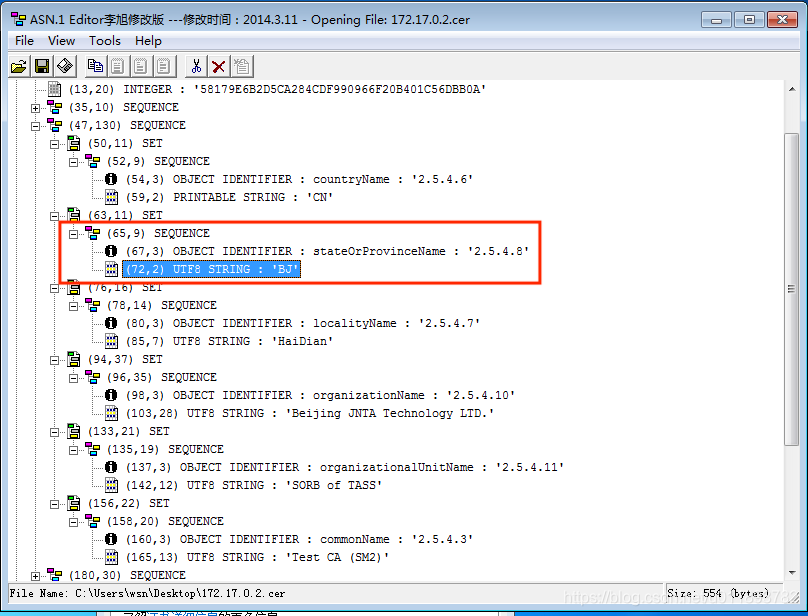Viewport: 808px width, 616px height.
Task: Click the Open file toolbar icon
Action: (19, 66)
